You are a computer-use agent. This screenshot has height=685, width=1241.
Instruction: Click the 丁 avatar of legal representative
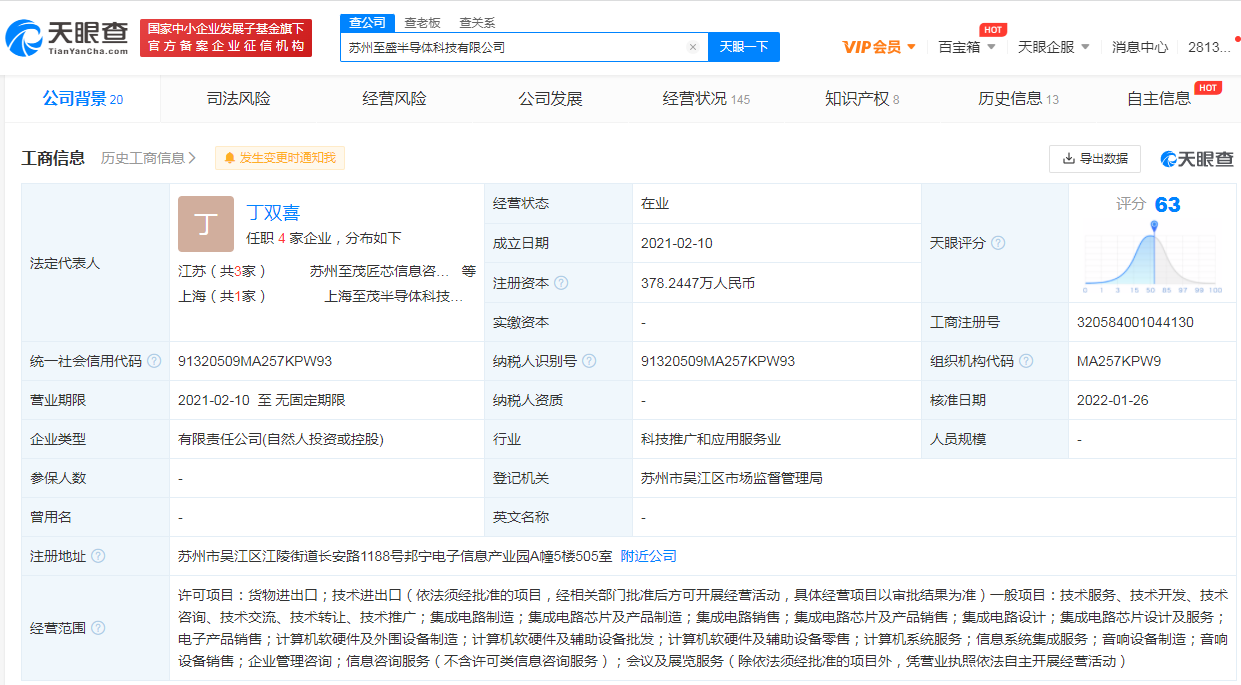(205, 223)
